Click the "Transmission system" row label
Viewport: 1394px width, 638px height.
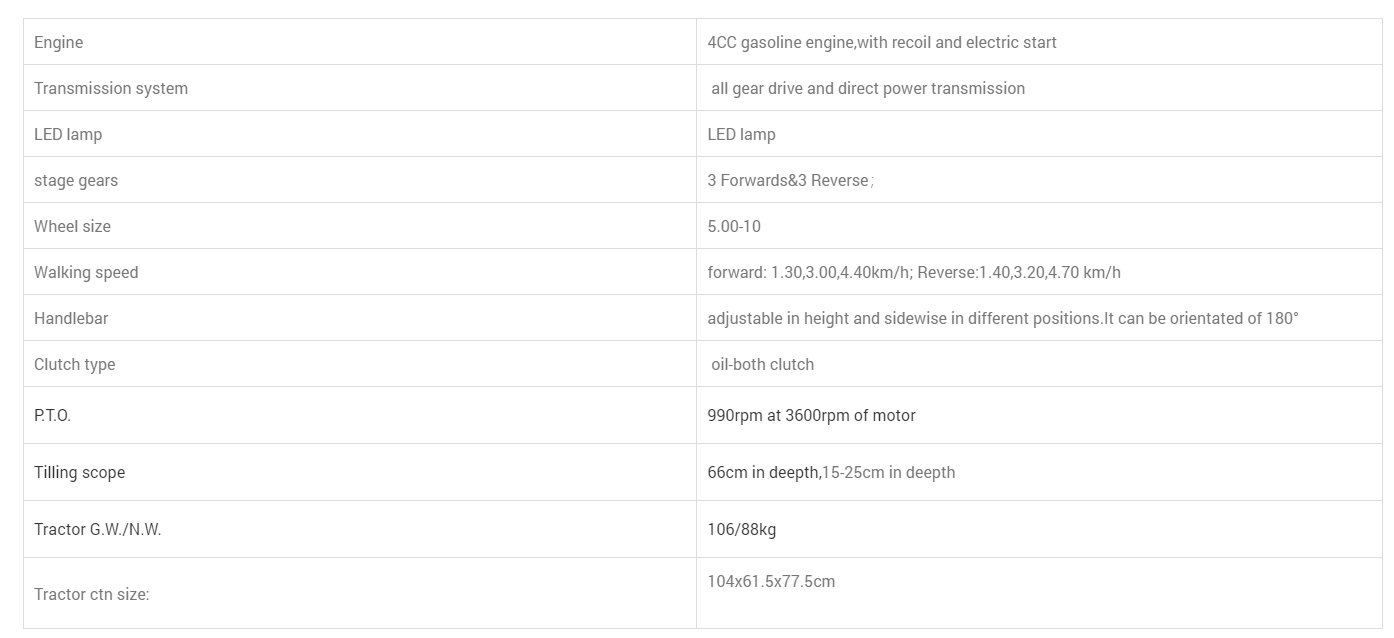(x=111, y=88)
